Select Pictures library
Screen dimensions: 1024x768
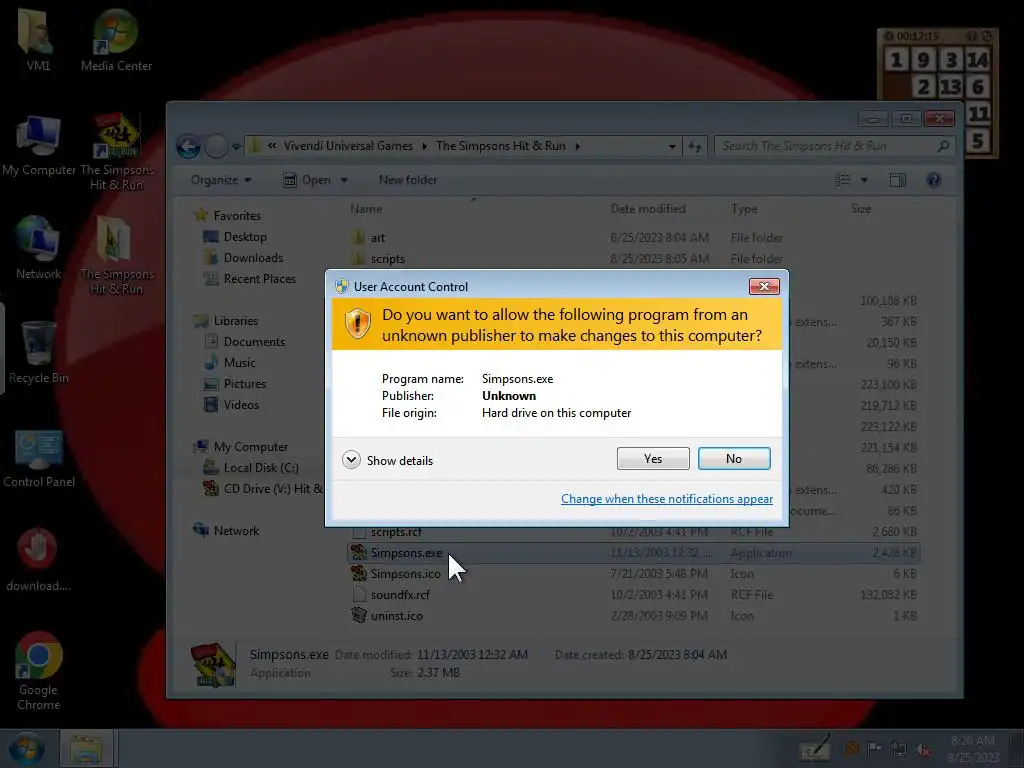point(235,383)
